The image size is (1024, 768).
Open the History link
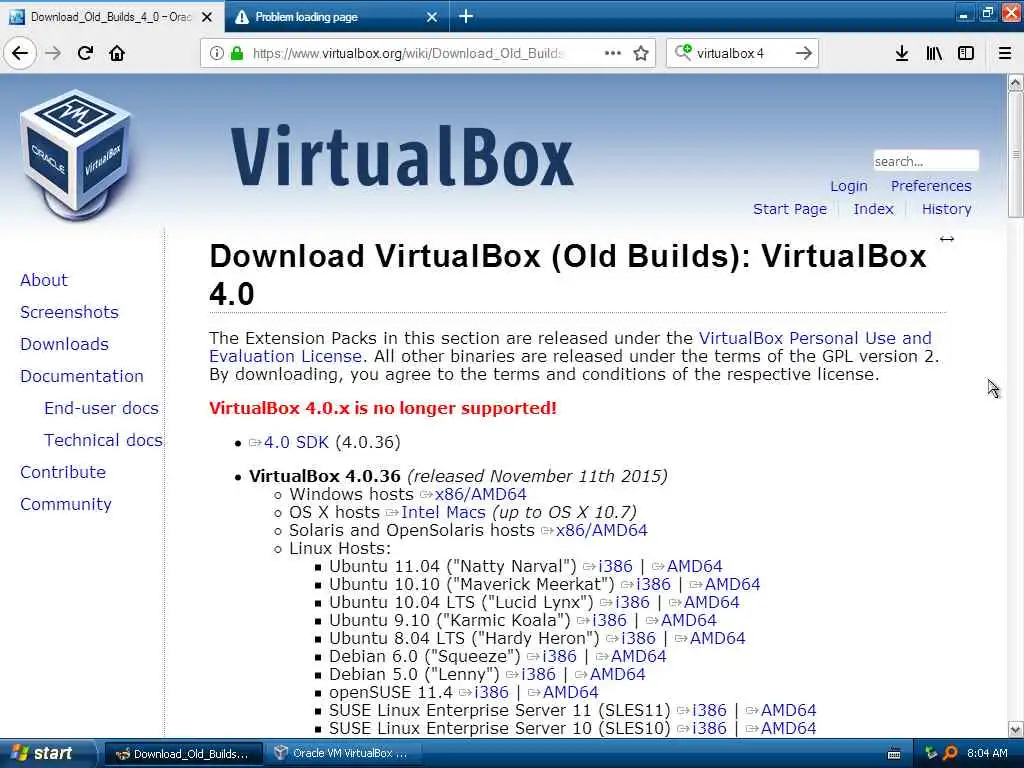[946, 209]
